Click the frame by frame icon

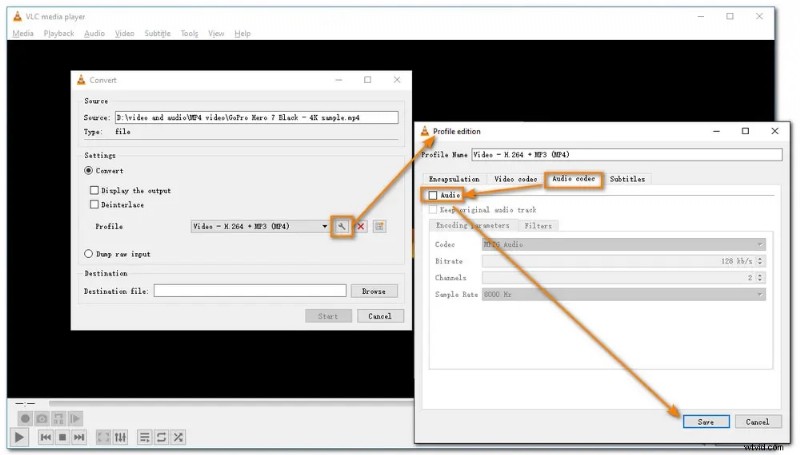click(76, 419)
